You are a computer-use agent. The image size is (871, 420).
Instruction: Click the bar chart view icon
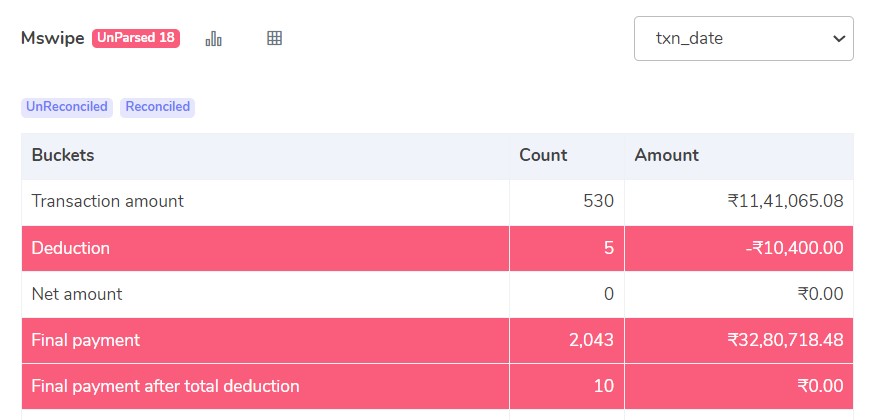point(213,38)
